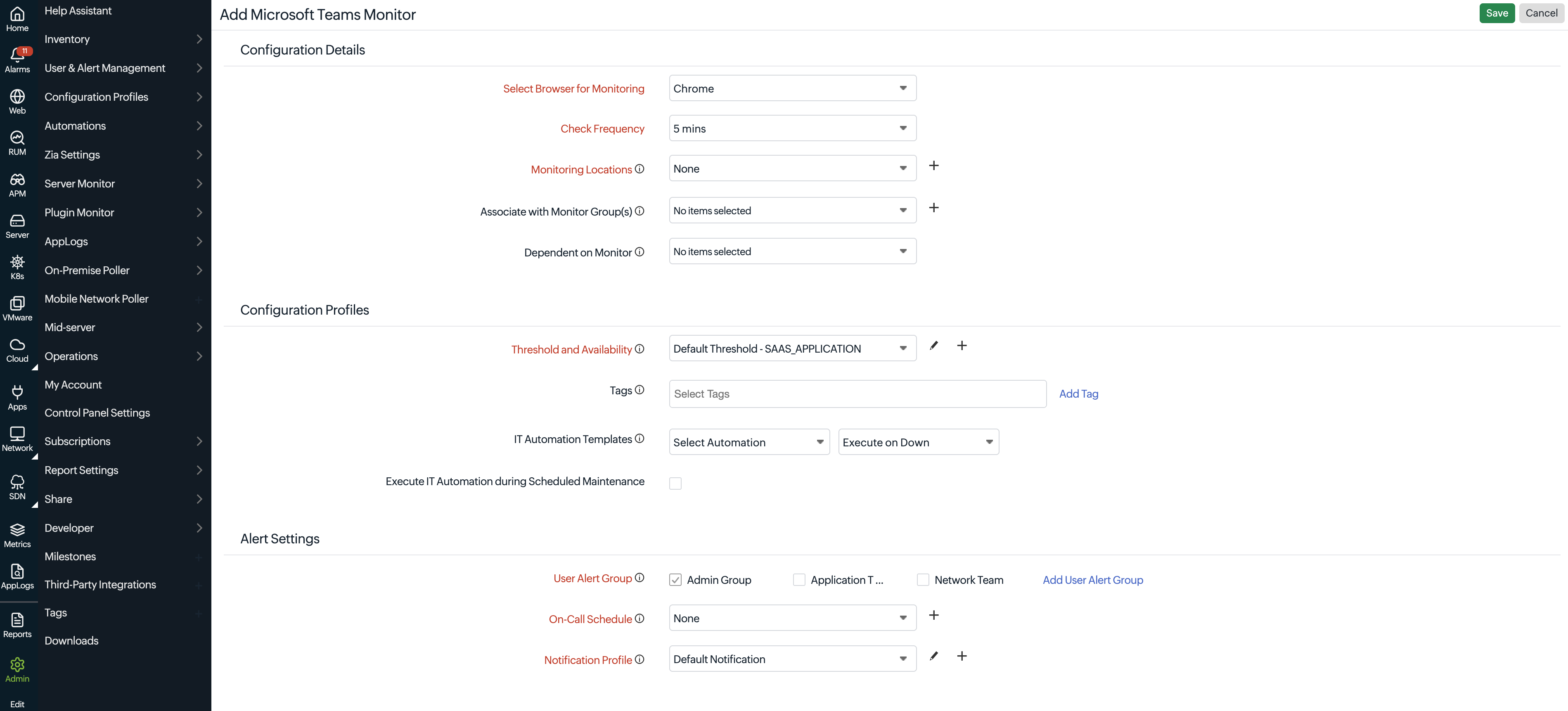
Task: Open Execute on Down dropdown
Action: point(919,443)
